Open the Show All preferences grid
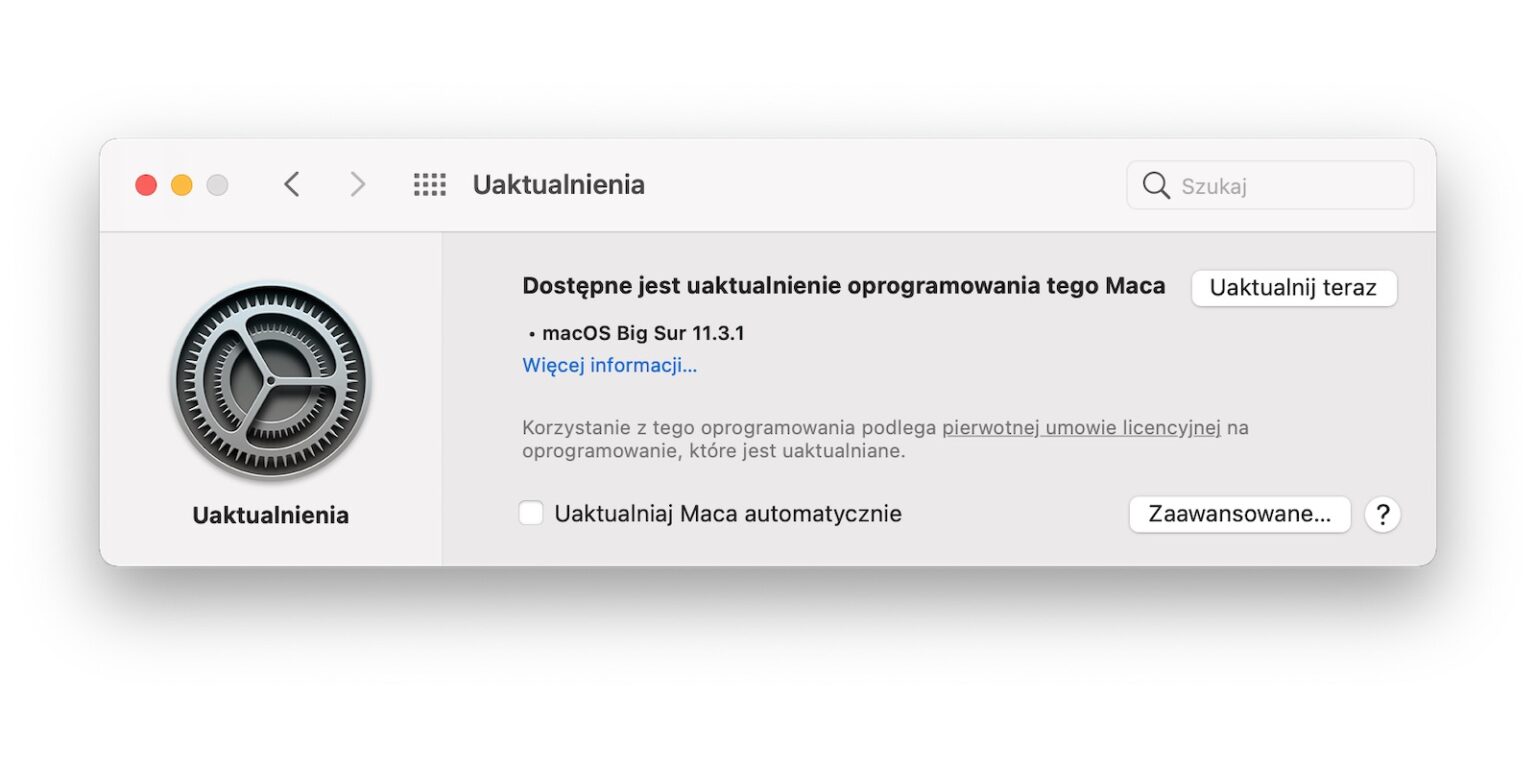 coord(430,185)
